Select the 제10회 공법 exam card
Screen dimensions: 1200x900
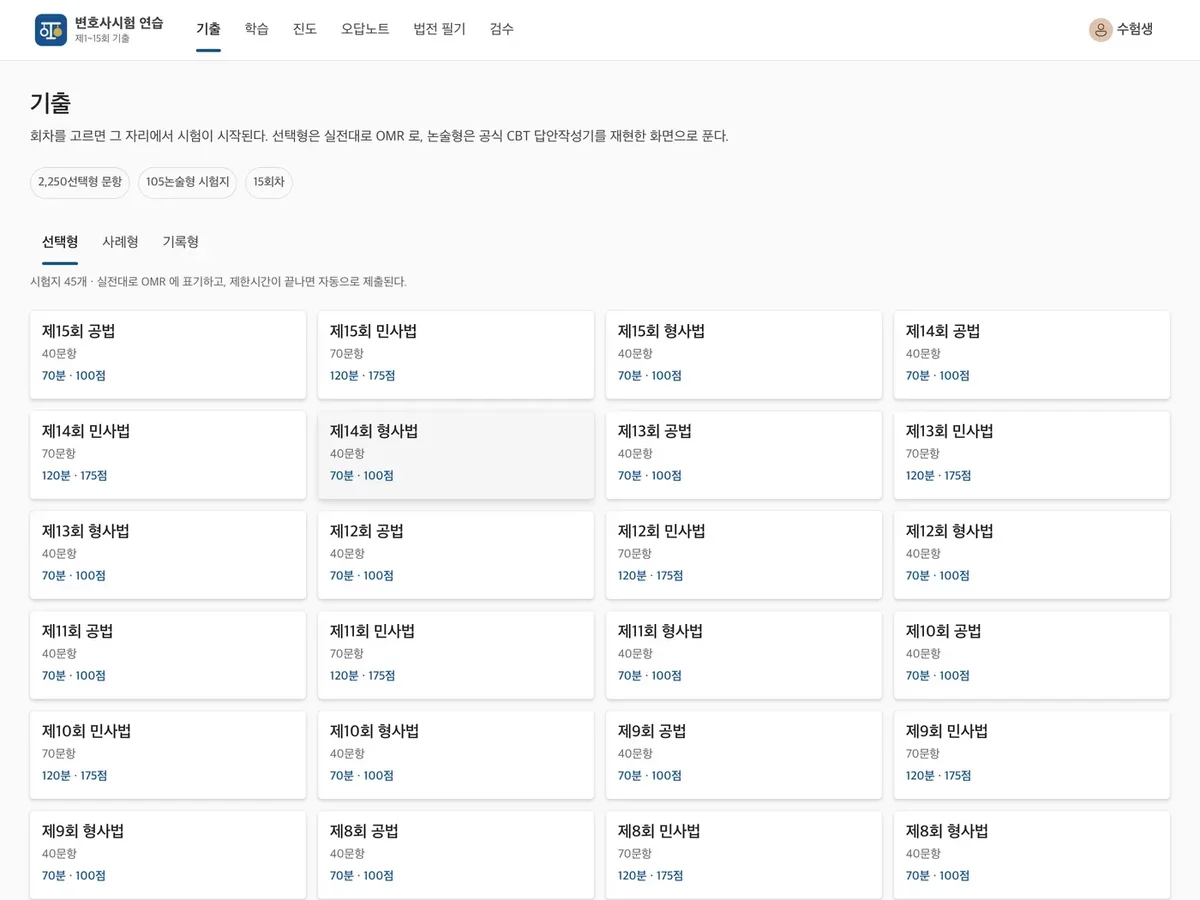coord(1032,655)
